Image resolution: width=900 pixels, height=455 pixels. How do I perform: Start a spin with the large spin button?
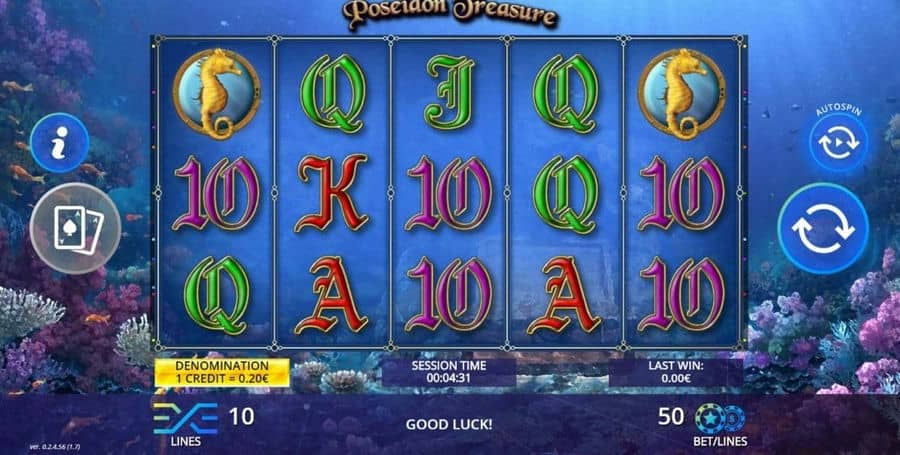[823, 228]
